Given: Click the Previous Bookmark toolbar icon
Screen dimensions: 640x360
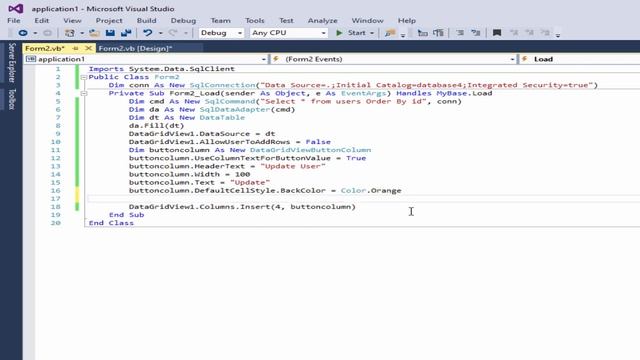Looking at the screenshot, I should 514,33.
